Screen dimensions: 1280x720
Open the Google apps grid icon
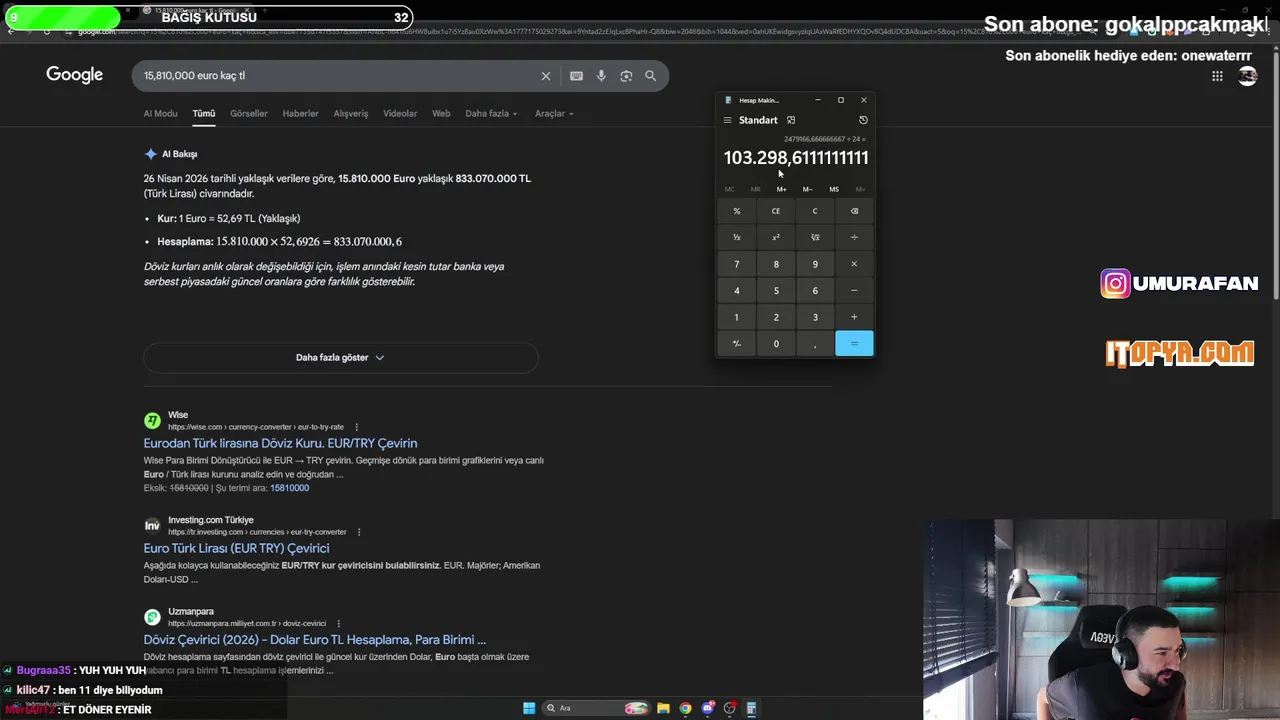[x=1217, y=75]
